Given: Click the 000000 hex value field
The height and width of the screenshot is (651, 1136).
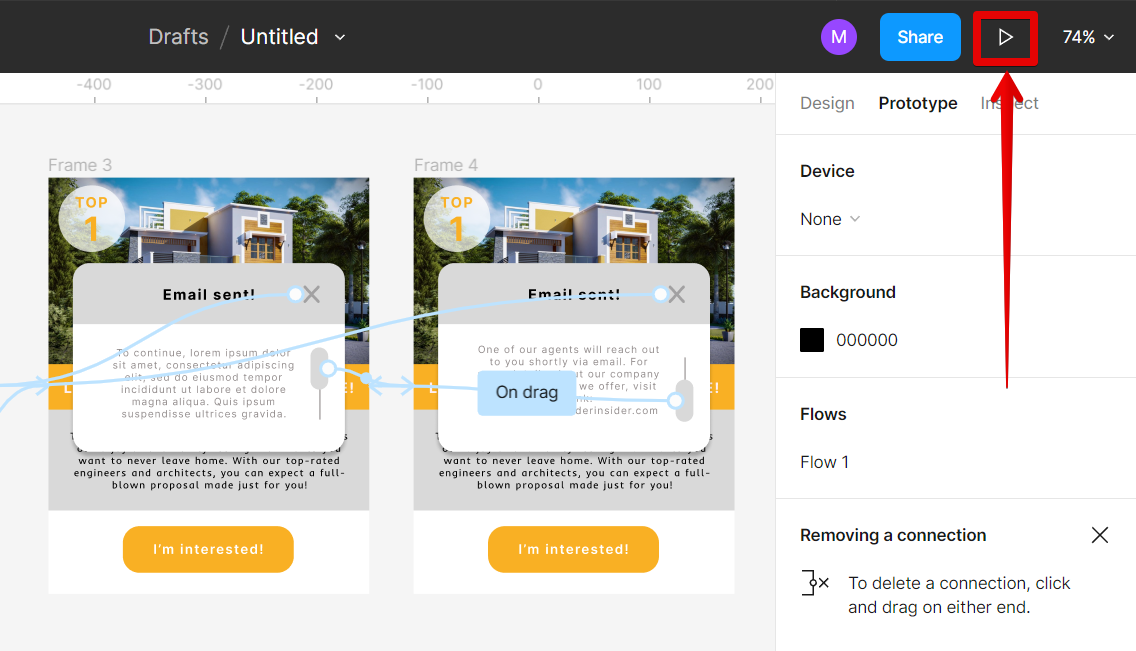Looking at the screenshot, I should (867, 340).
